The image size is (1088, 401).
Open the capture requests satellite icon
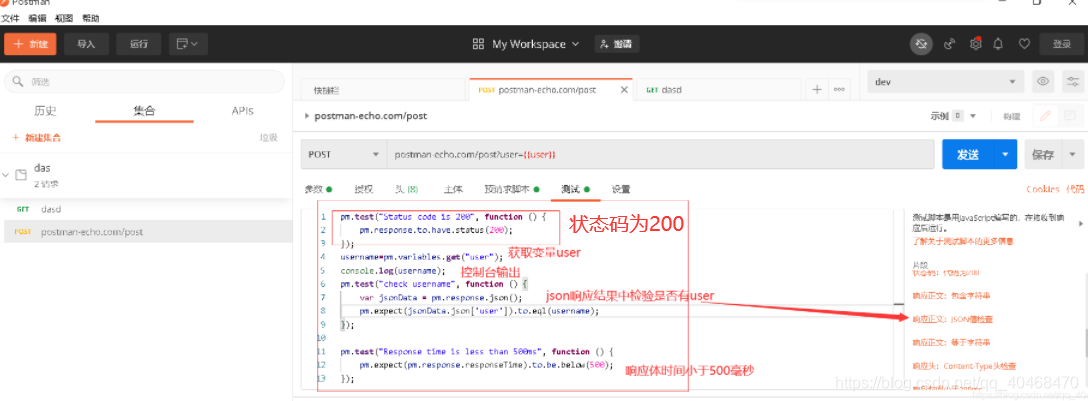951,44
